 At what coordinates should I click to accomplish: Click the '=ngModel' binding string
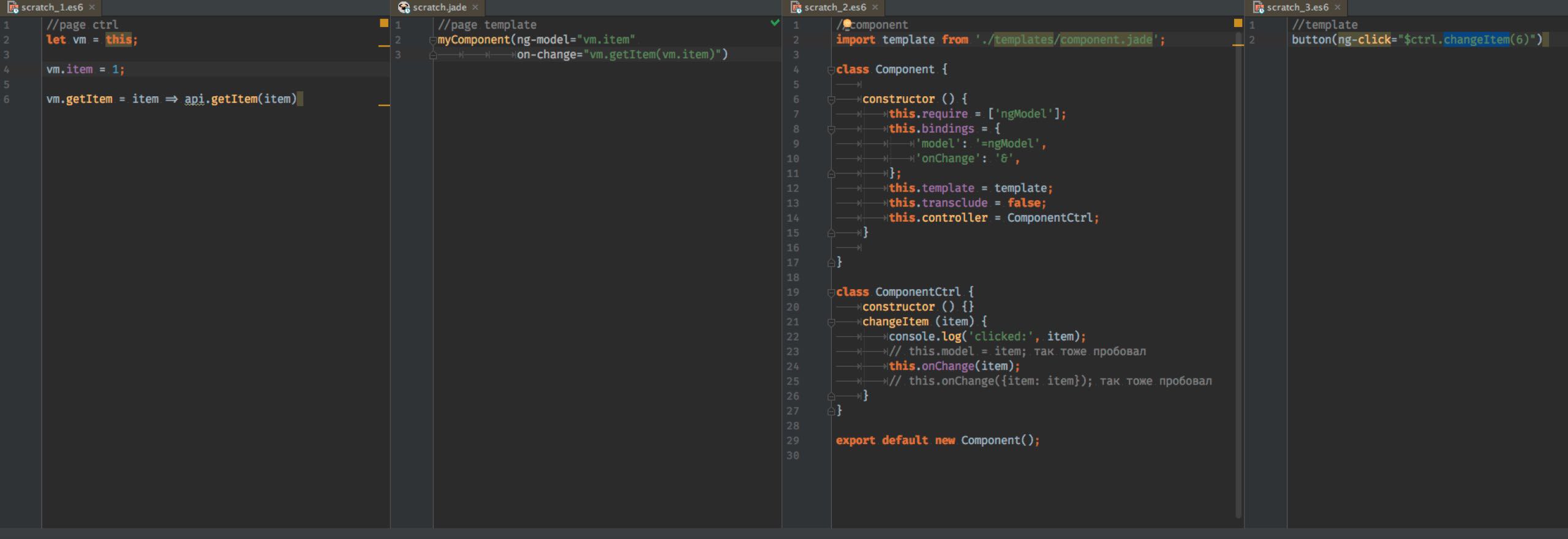click(x=1008, y=144)
